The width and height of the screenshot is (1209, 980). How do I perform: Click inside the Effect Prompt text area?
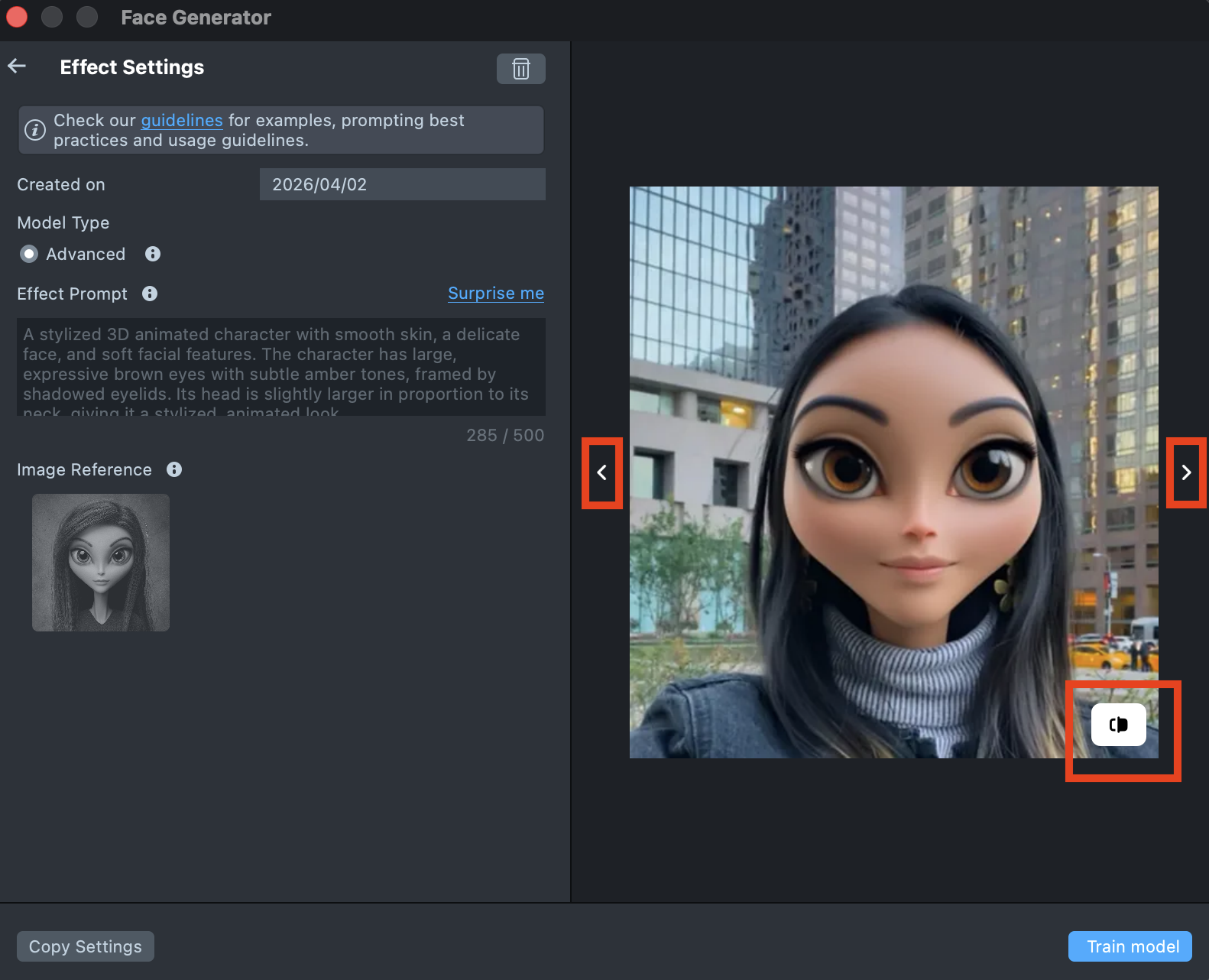click(280, 367)
